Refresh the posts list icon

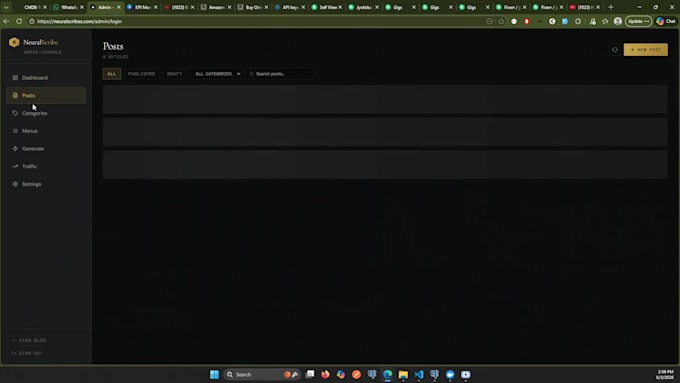pyautogui.click(x=615, y=50)
